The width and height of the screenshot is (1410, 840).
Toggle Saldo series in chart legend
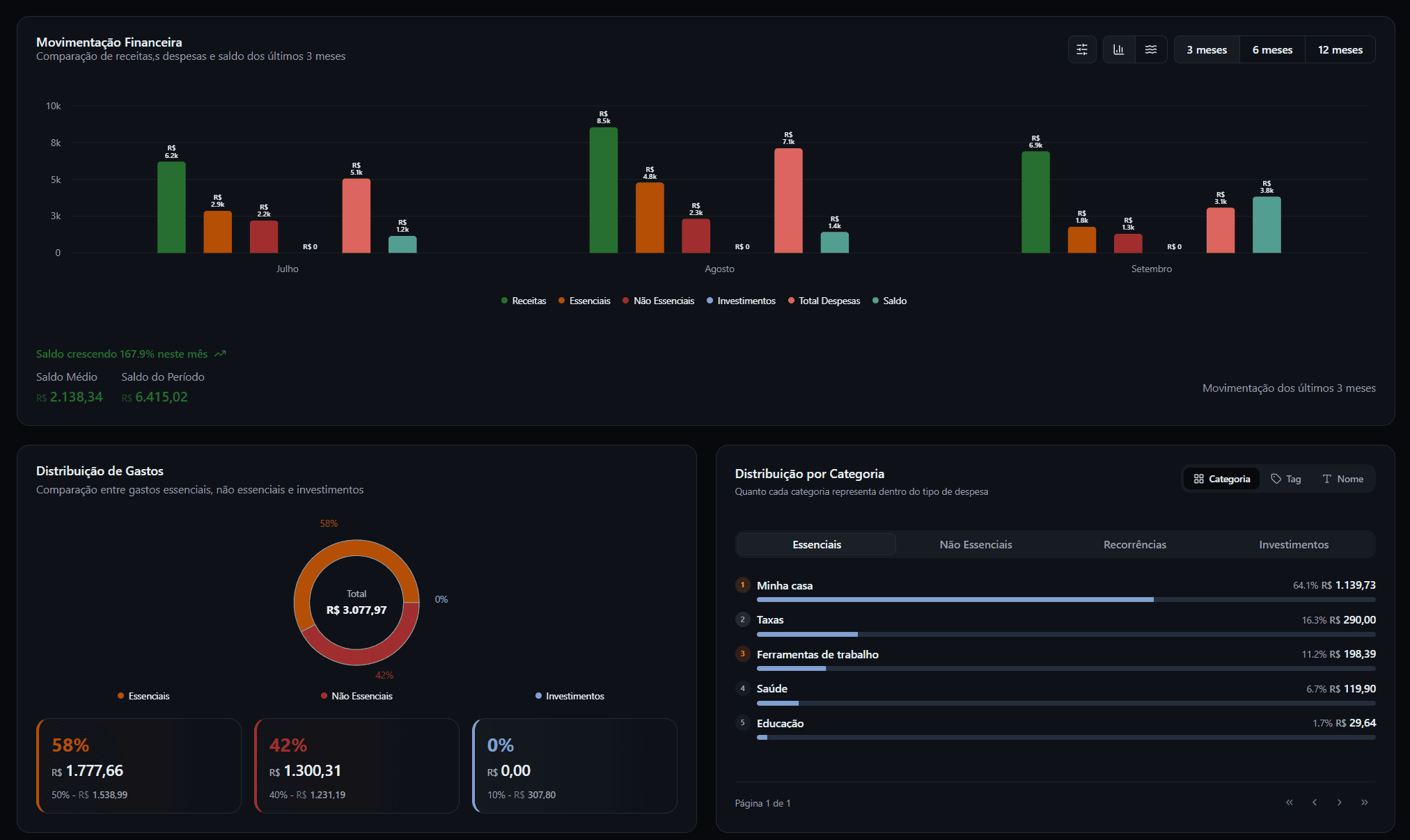click(x=889, y=301)
